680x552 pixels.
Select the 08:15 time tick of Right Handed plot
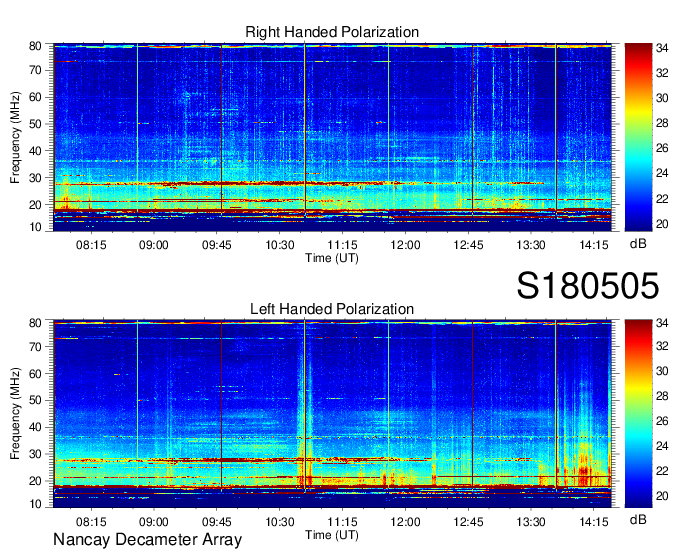91,245
